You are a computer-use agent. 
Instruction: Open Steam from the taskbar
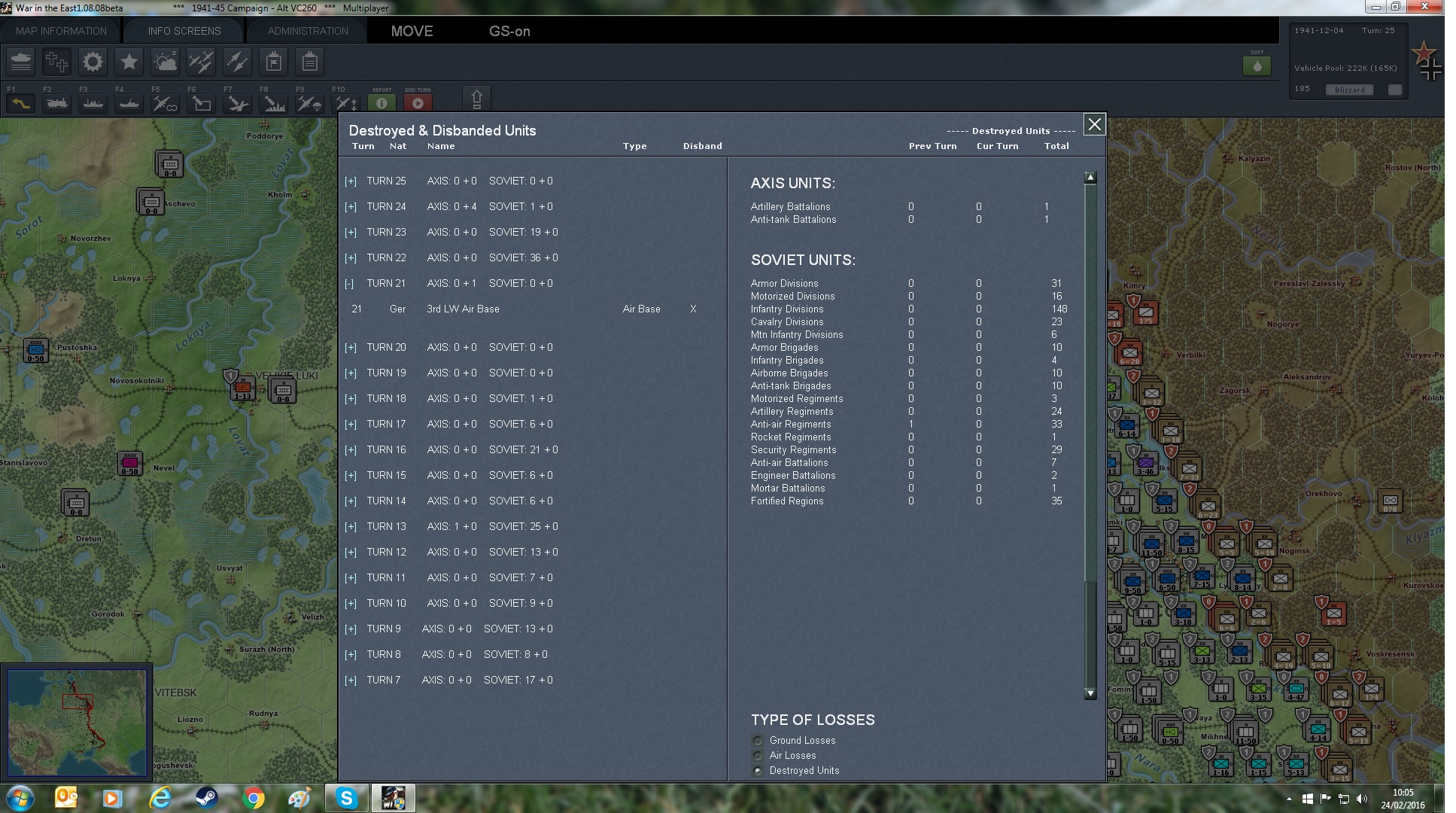(x=207, y=798)
